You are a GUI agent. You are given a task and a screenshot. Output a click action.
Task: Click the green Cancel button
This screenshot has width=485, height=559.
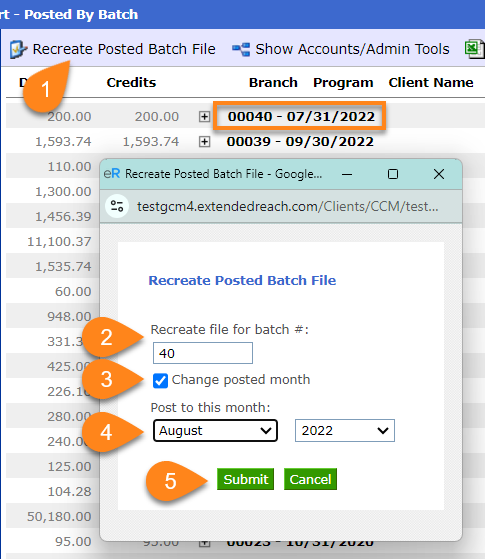[x=310, y=479]
